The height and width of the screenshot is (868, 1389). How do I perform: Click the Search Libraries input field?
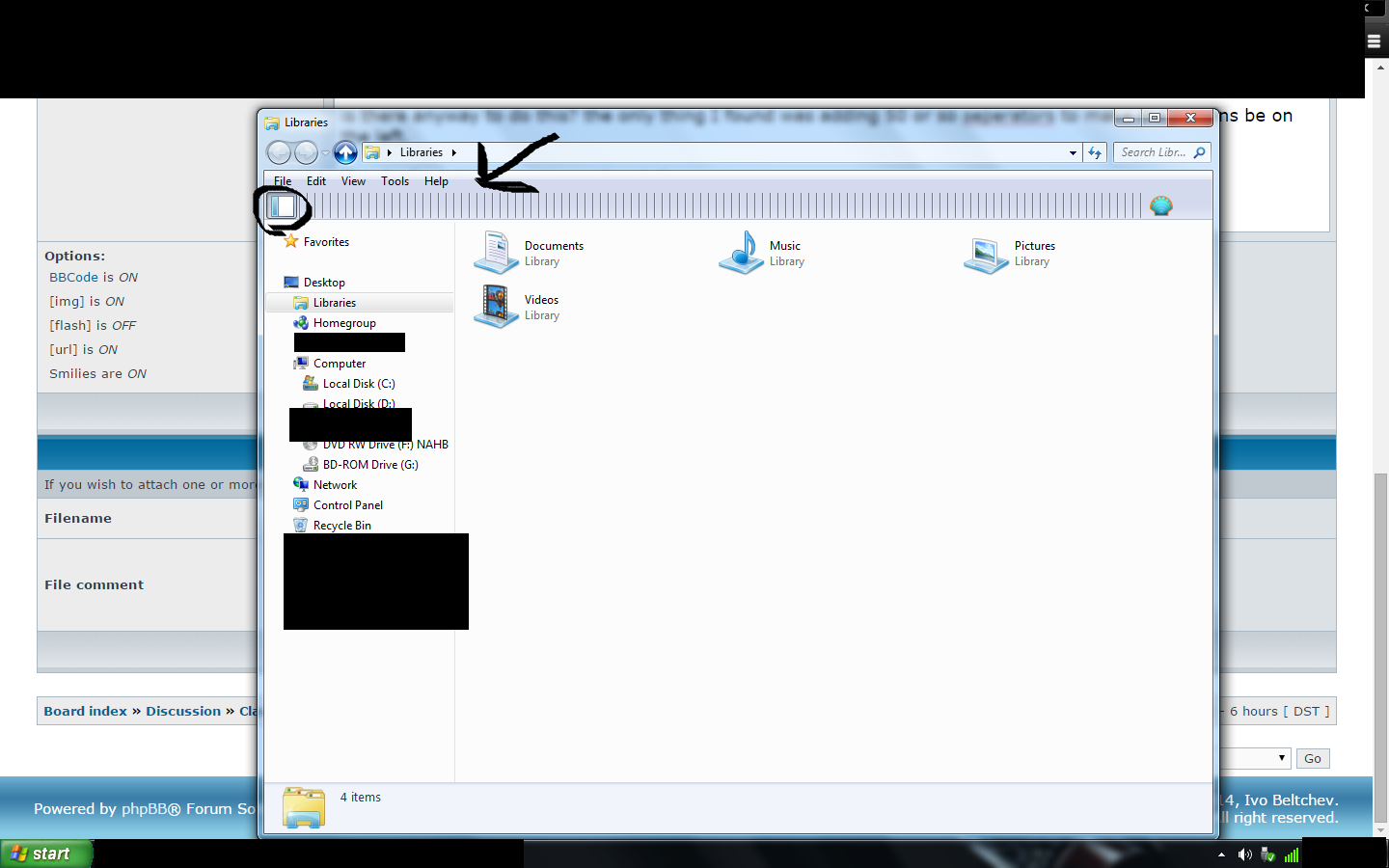coord(1154,152)
